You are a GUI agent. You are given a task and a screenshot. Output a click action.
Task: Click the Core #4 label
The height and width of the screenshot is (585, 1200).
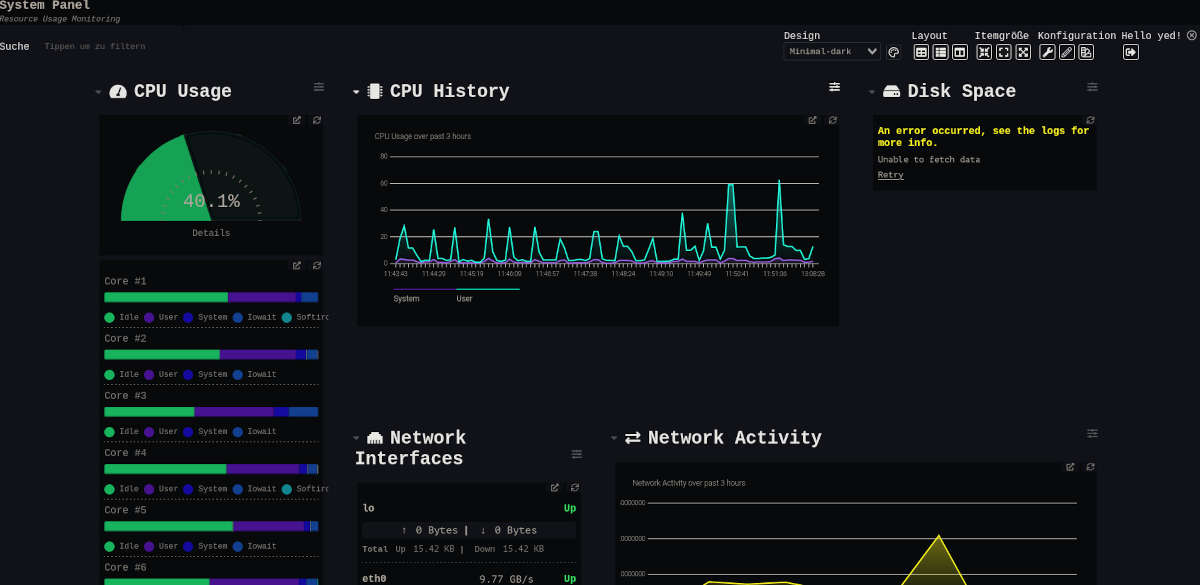point(125,453)
